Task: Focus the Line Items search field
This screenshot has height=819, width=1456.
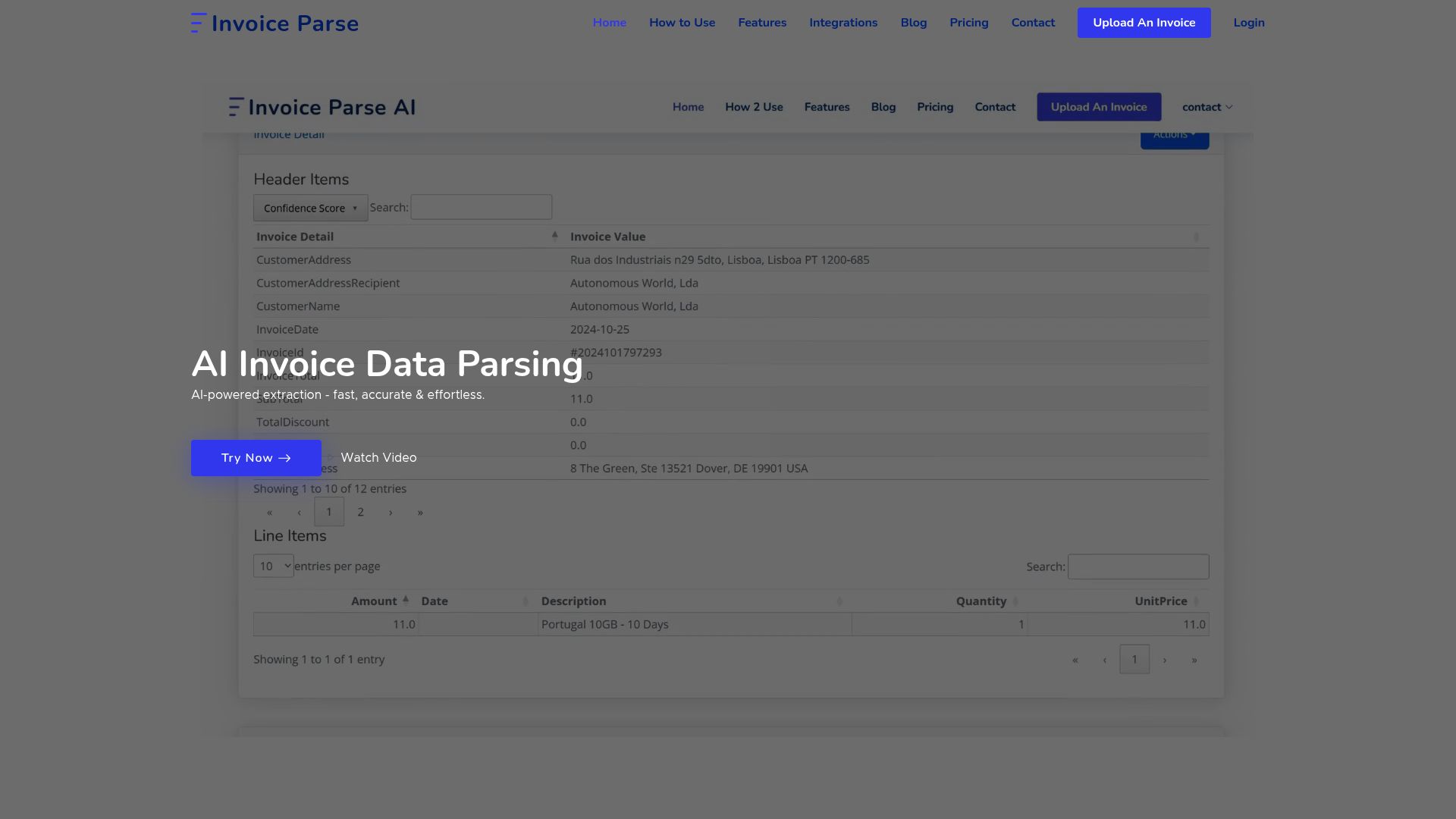Action: click(x=1138, y=566)
